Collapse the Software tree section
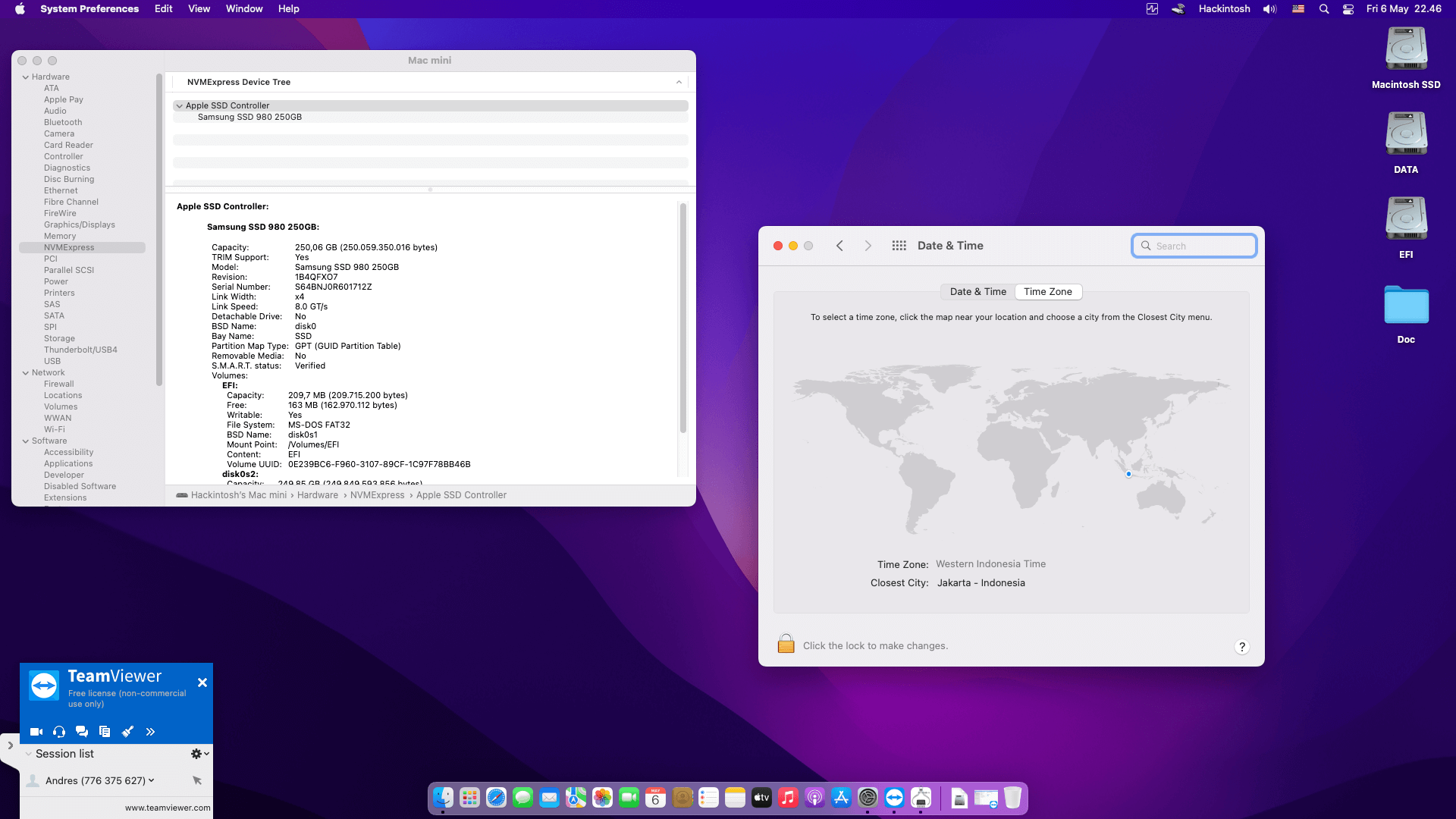The height and width of the screenshot is (819, 1456). [x=26, y=441]
